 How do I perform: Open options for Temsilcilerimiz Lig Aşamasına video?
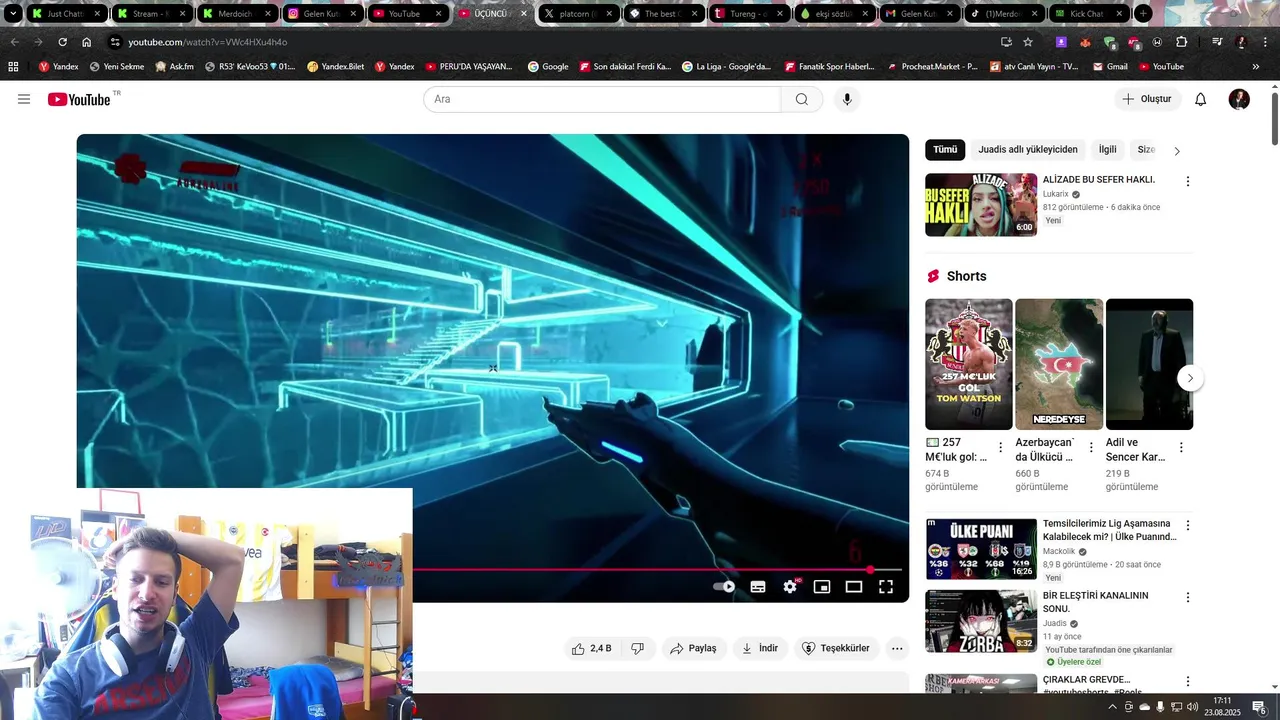pyautogui.click(x=1188, y=525)
